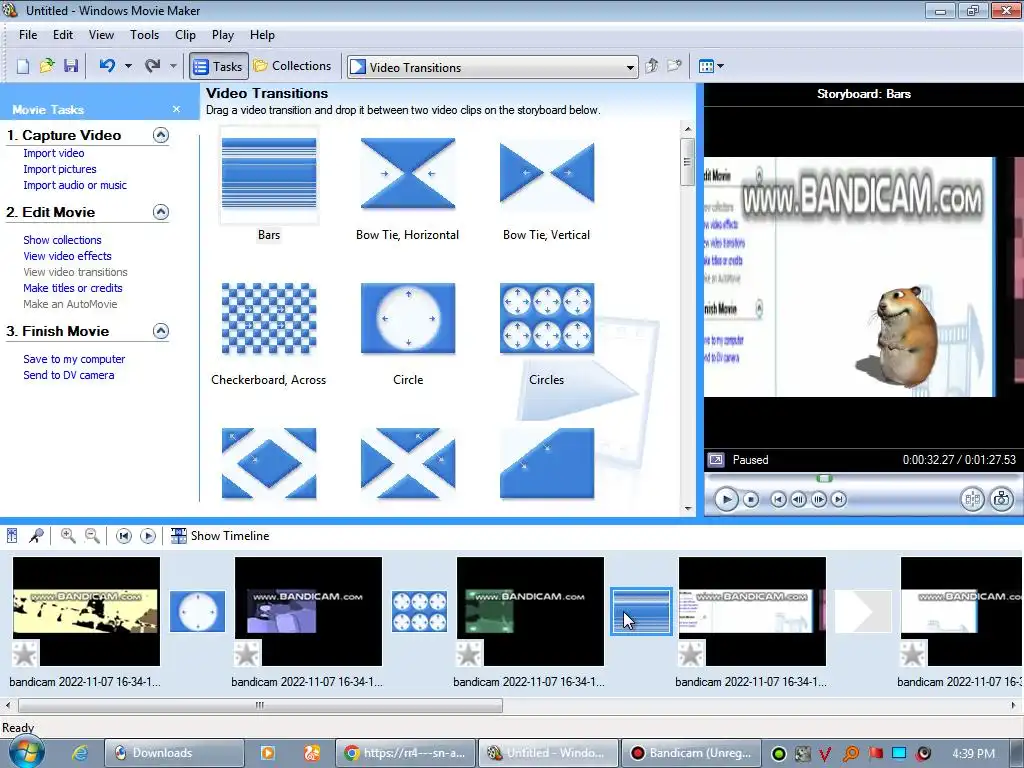Click the Stop button in the preview monitor

(751, 500)
